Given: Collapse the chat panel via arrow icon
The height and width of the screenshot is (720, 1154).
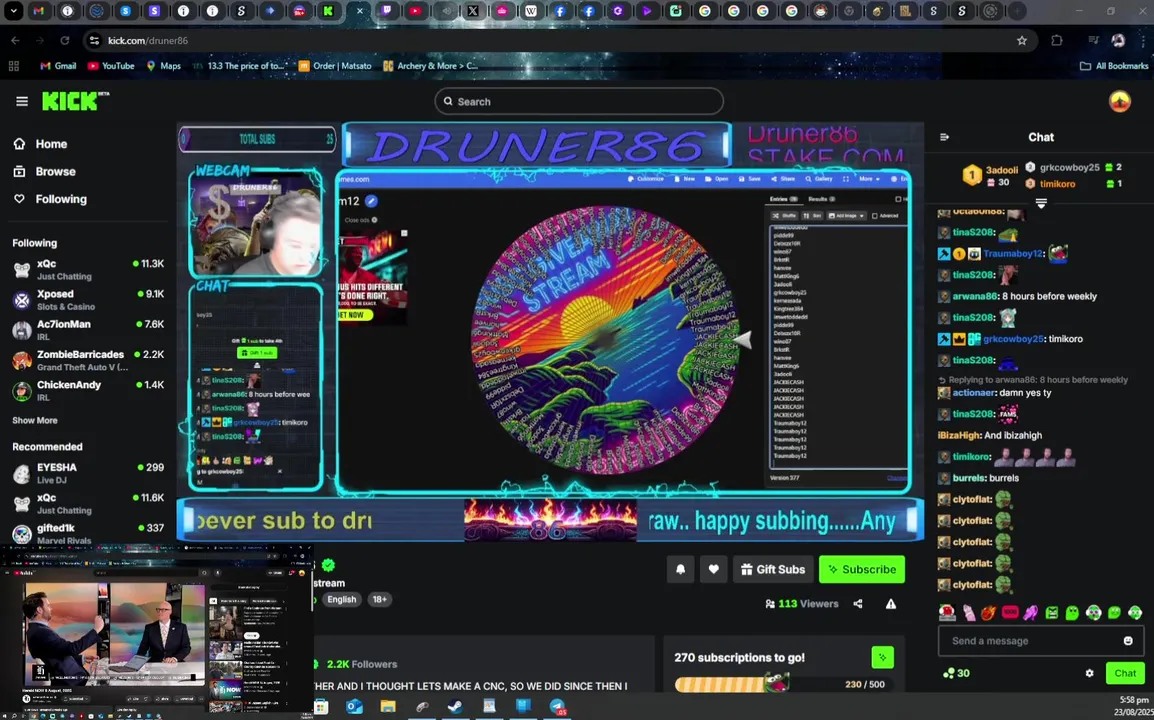Looking at the screenshot, I should [x=945, y=137].
